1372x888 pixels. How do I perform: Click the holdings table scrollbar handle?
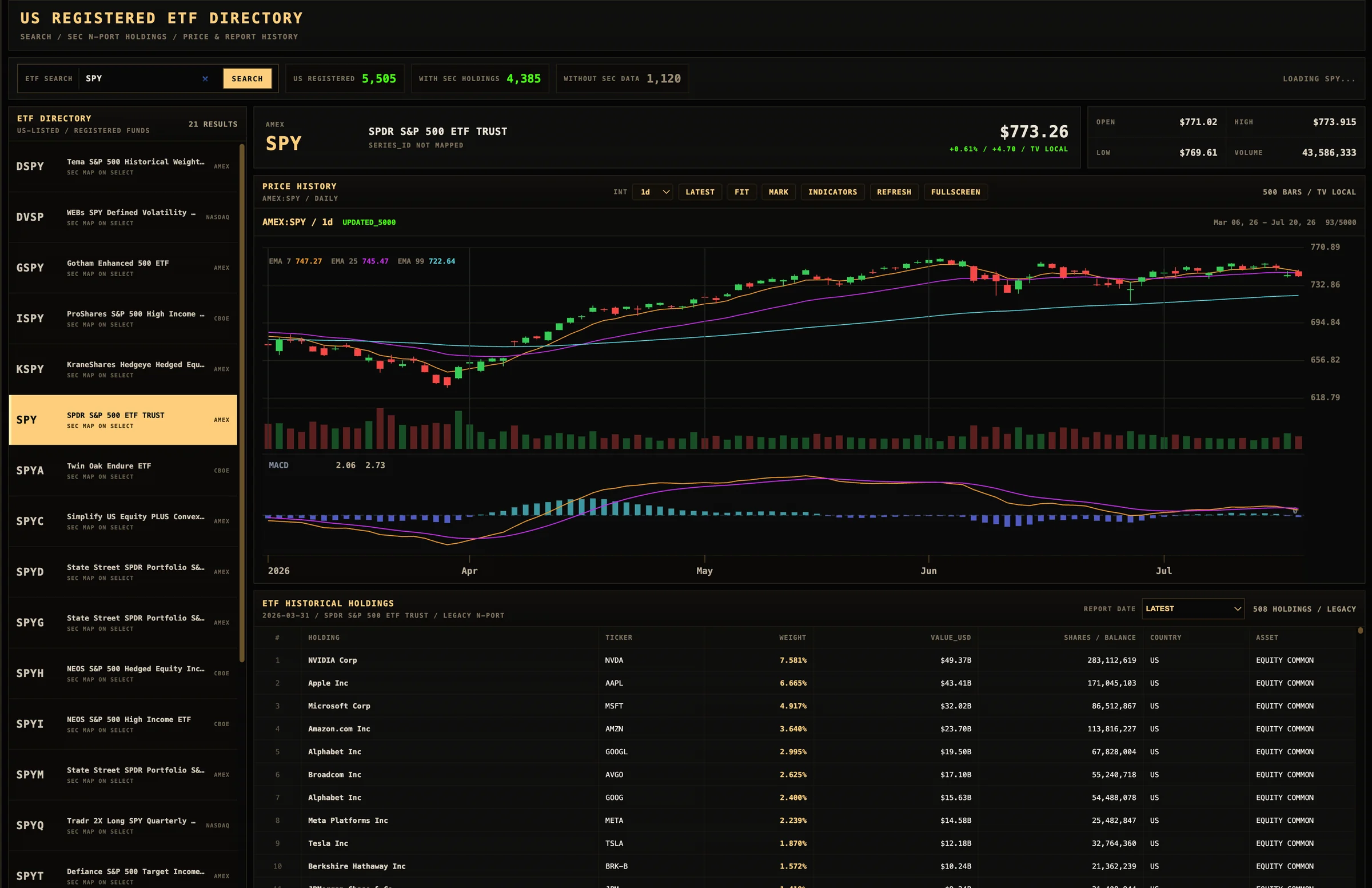pyautogui.click(x=1361, y=631)
